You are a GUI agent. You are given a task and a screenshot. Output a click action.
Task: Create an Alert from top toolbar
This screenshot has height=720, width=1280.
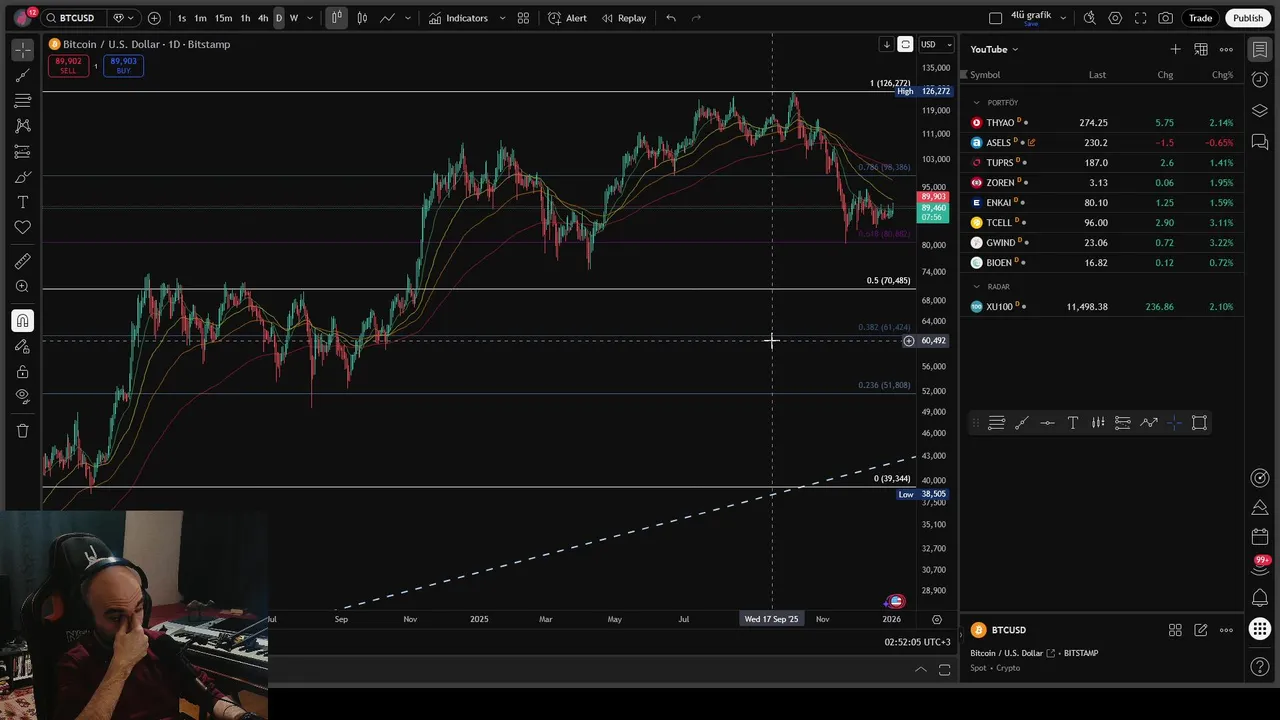click(x=567, y=18)
